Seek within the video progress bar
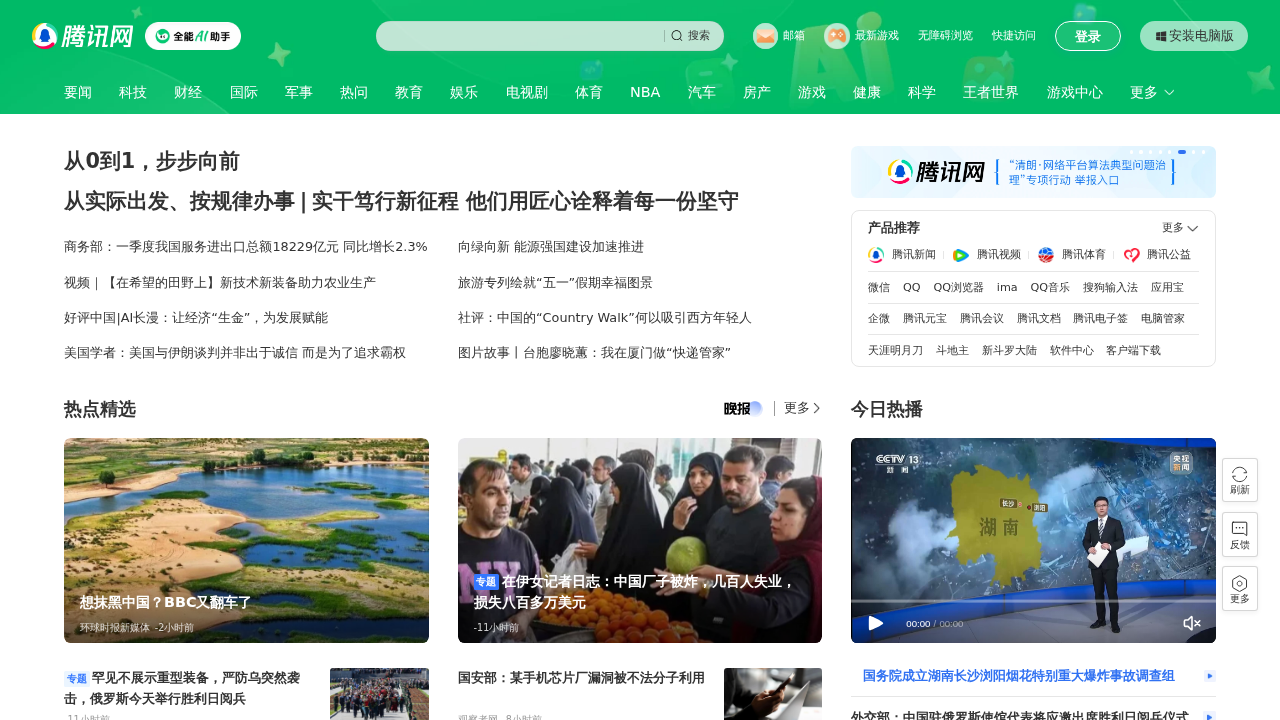1280x720 pixels. pyautogui.click(x=1033, y=600)
